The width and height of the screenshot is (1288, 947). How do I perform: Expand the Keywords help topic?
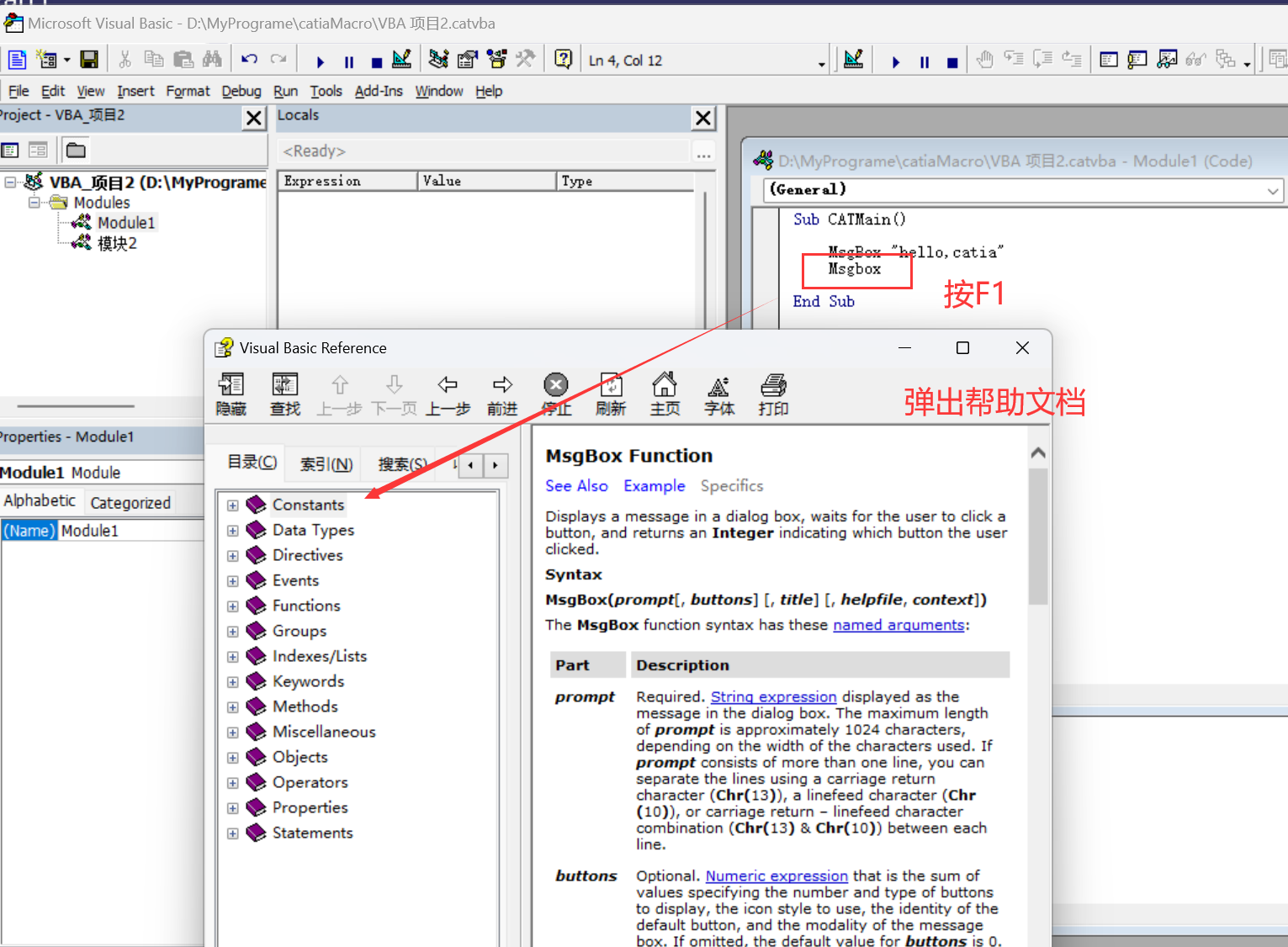233,682
